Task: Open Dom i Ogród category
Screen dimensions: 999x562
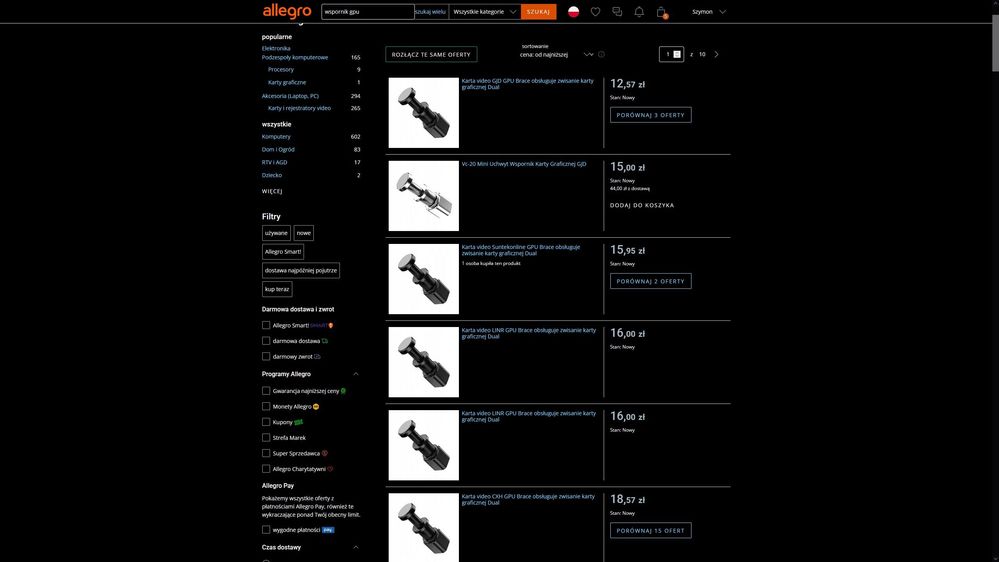Action: click(278, 150)
